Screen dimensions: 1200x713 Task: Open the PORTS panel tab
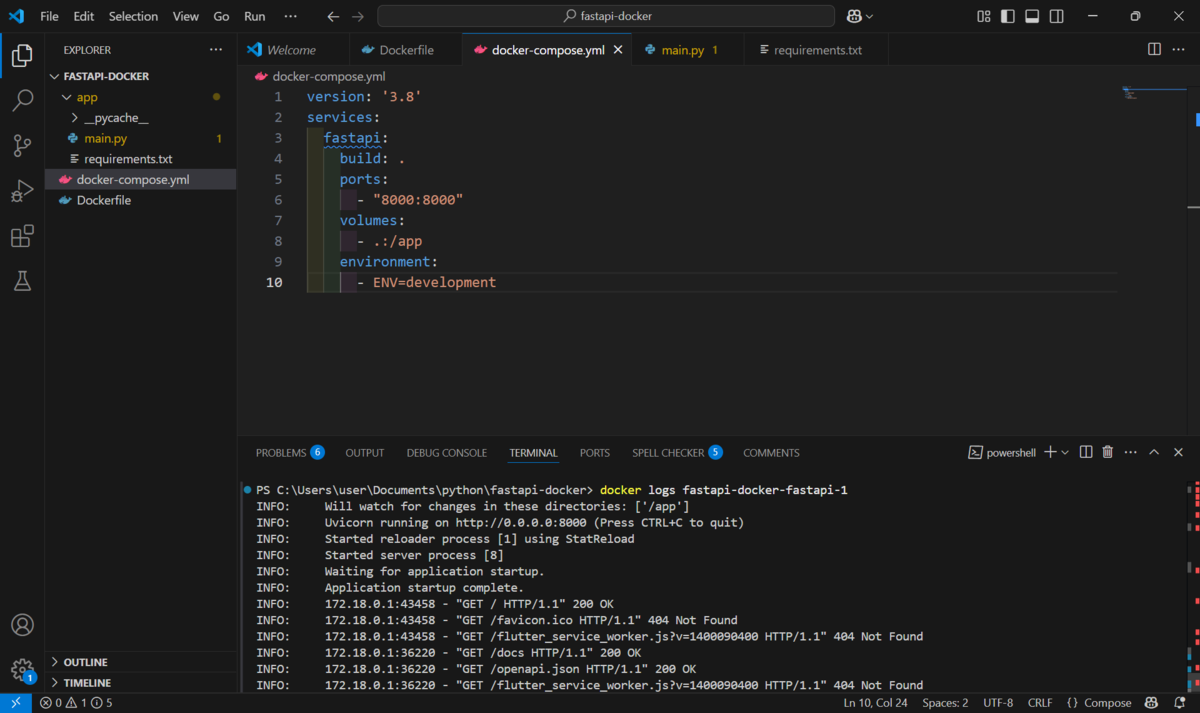(595, 453)
